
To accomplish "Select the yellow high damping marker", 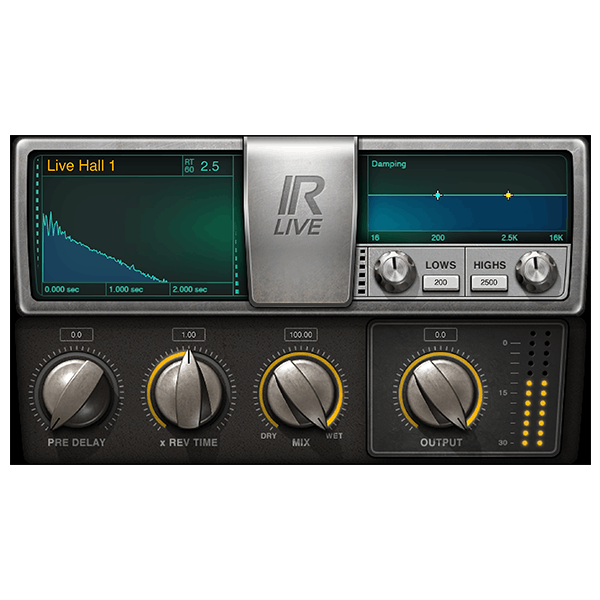I will [x=508, y=195].
